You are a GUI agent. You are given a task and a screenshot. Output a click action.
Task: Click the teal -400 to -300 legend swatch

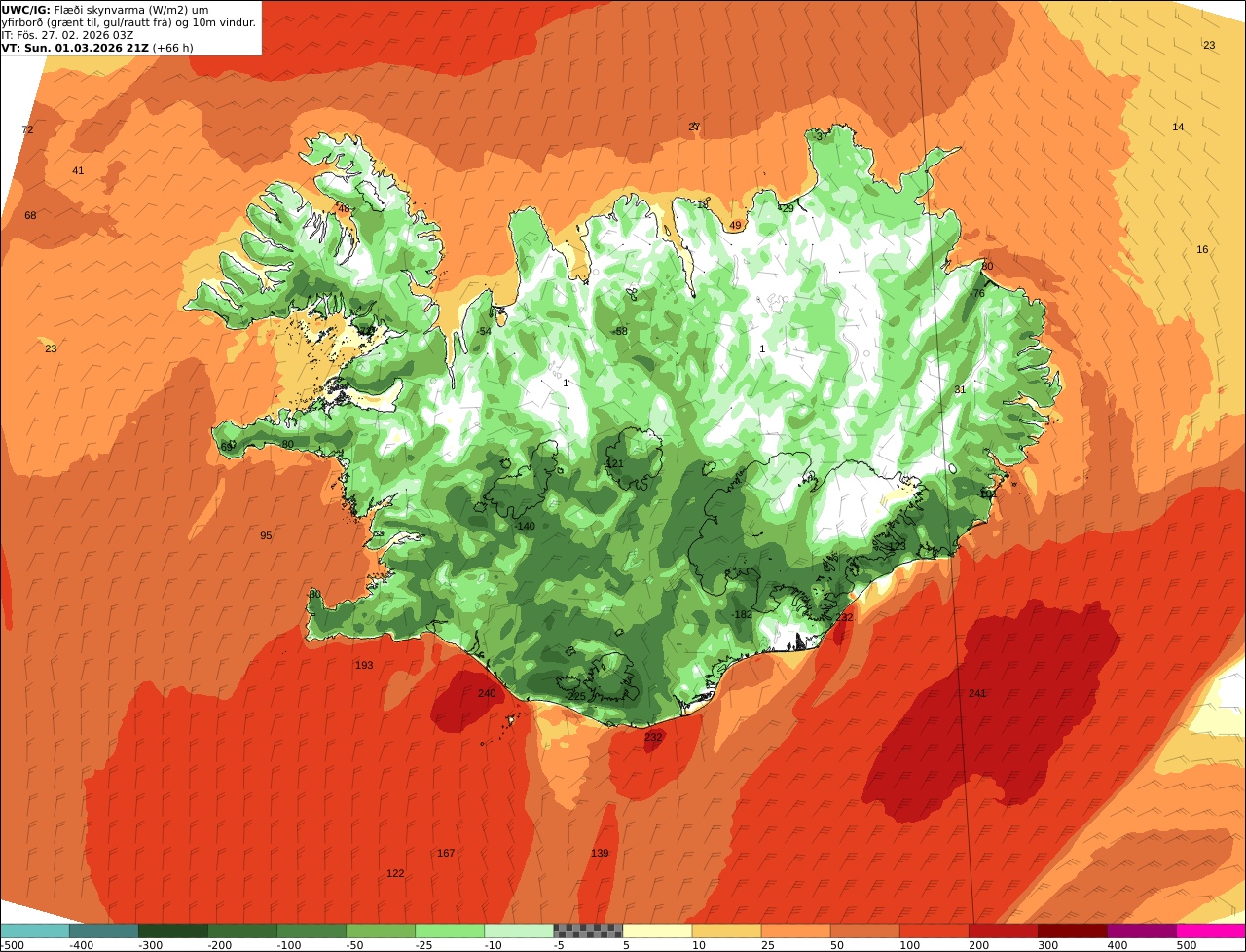103,931
